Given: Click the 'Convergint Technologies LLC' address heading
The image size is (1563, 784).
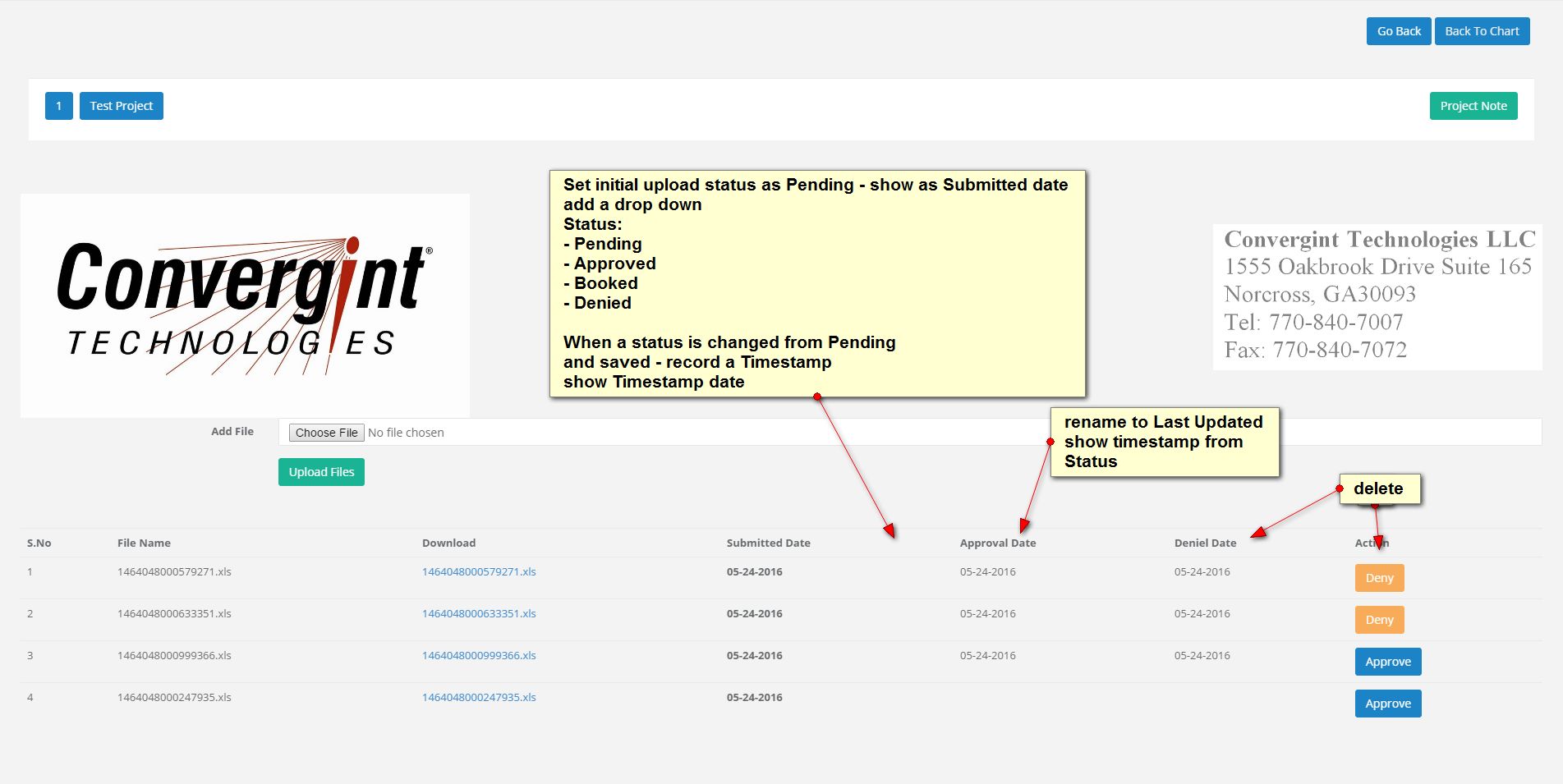Looking at the screenshot, I should 1380,239.
